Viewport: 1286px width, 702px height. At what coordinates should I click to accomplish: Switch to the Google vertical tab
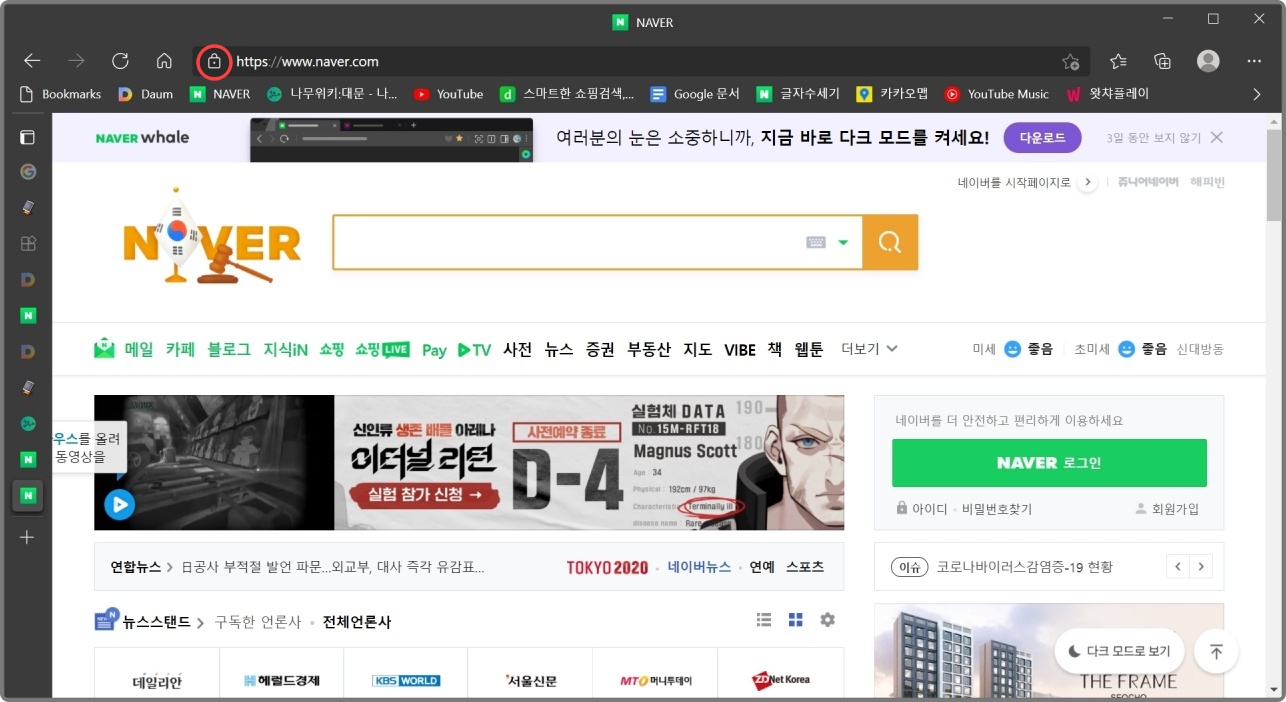tap(28, 172)
